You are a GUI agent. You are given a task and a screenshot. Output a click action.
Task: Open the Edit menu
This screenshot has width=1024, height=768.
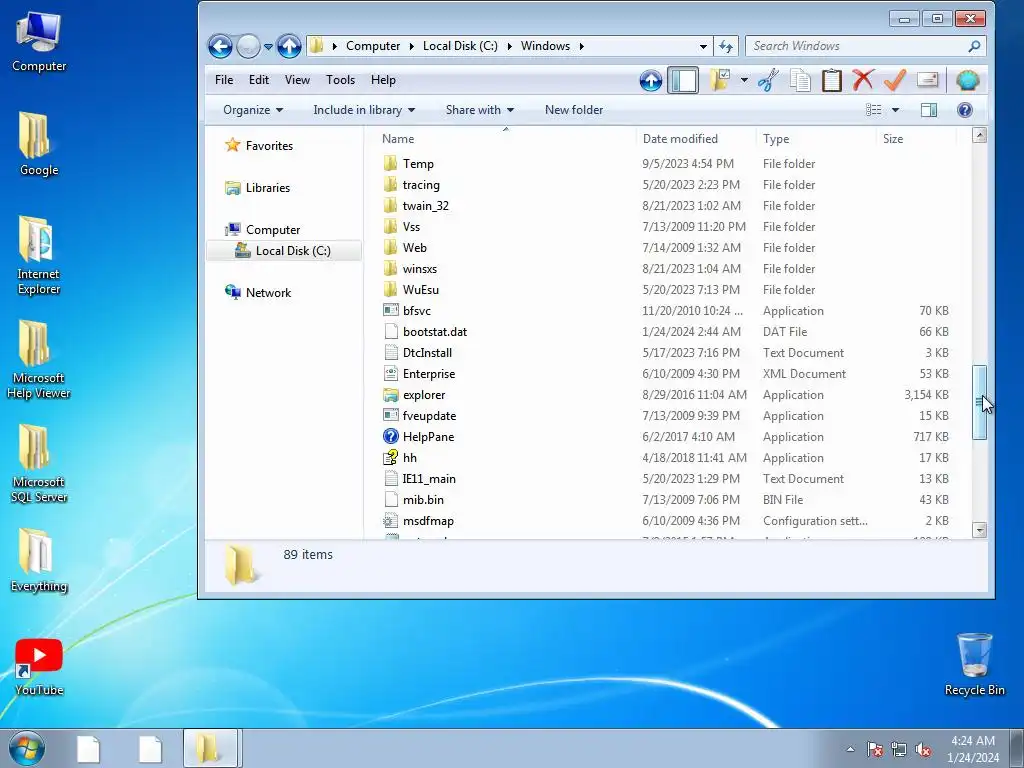259,80
